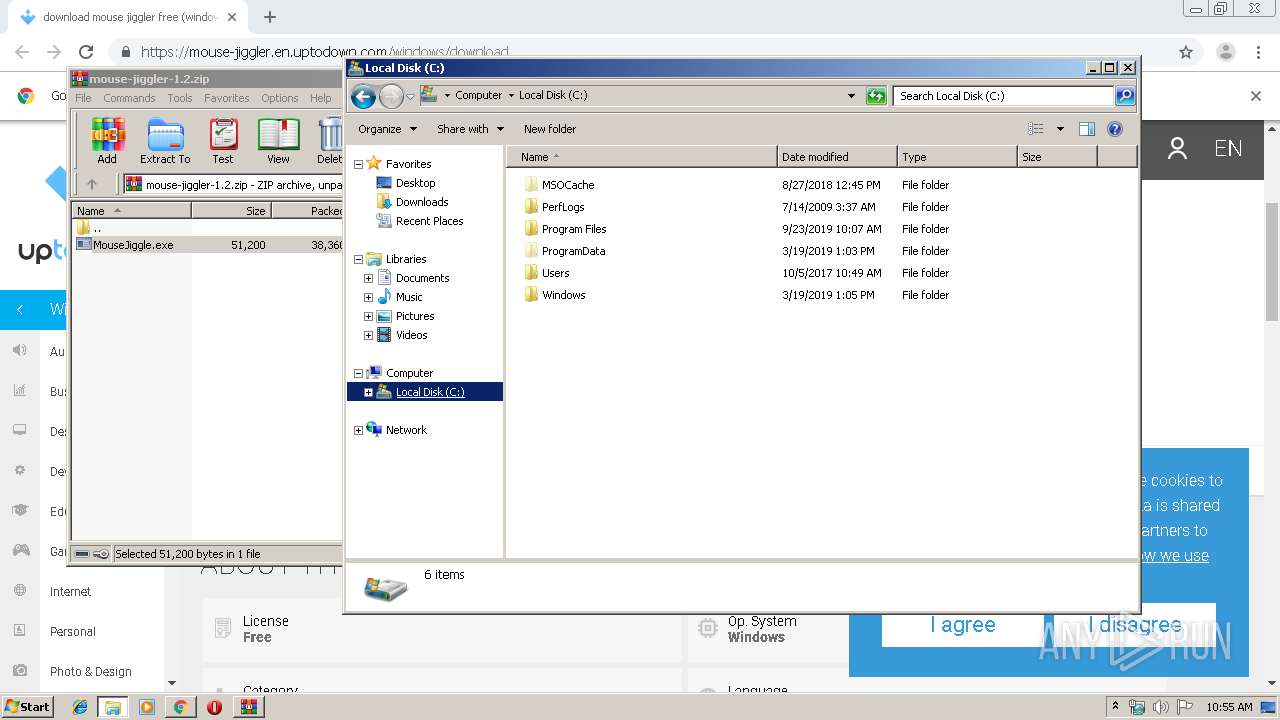Image resolution: width=1280 pixels, height=720 pixels.
Task: Expand the Pictures library node
Action: pyautogui.click(x=369, y=316)
